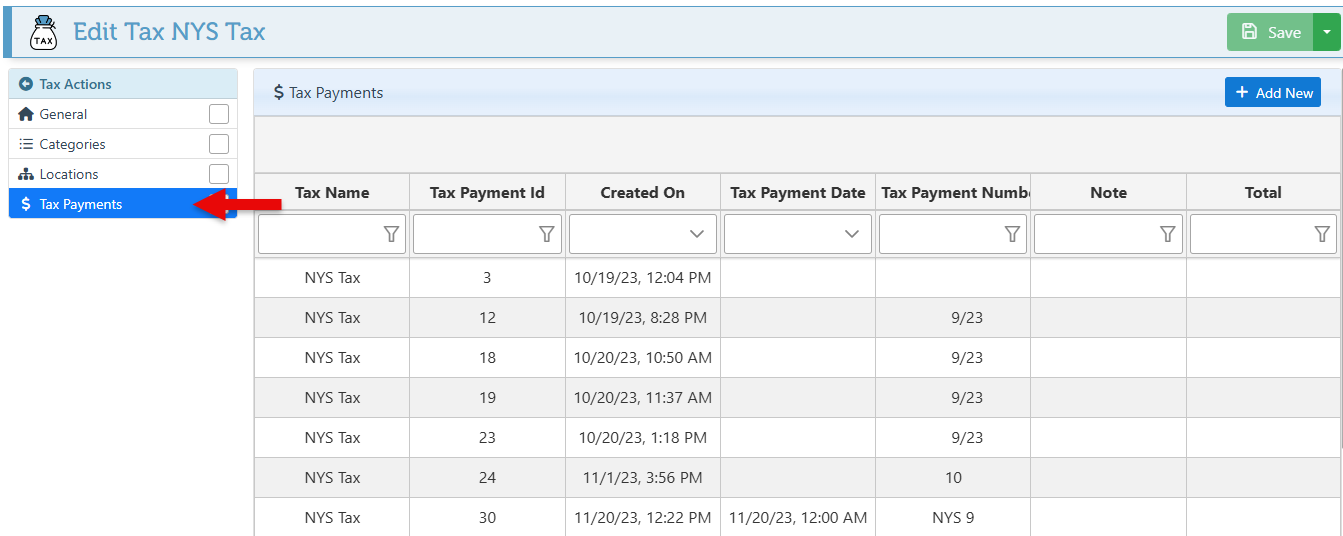Click filter icon in Total column
The height and width of the screenshot is (536, 1343).
pos(1322,234)
